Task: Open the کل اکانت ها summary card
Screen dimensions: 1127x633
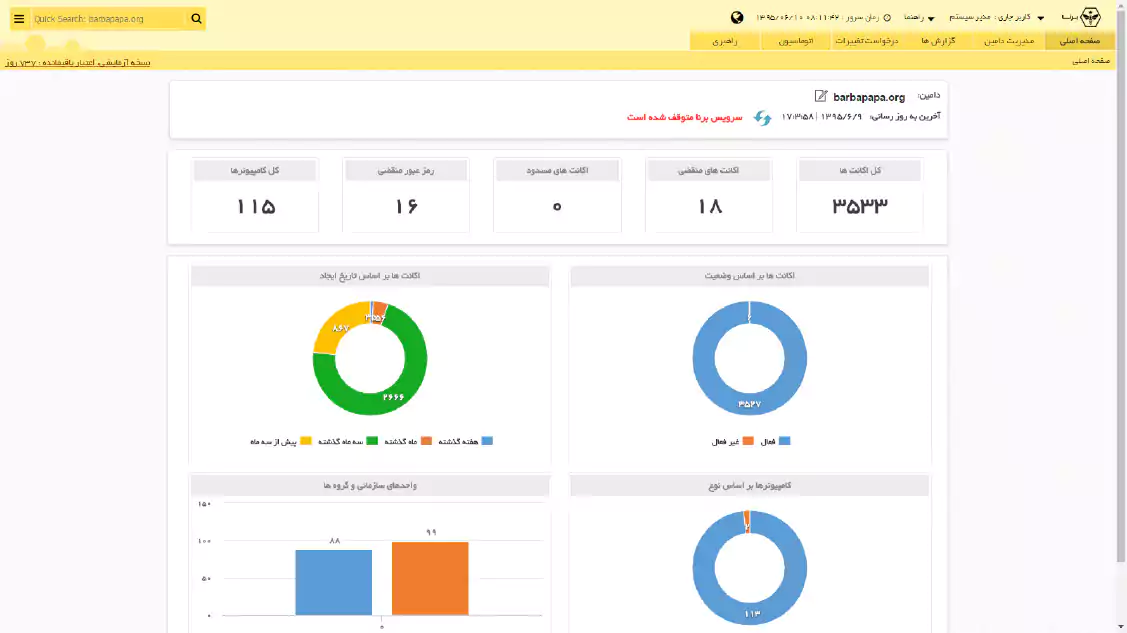Action: click(859, 195)
